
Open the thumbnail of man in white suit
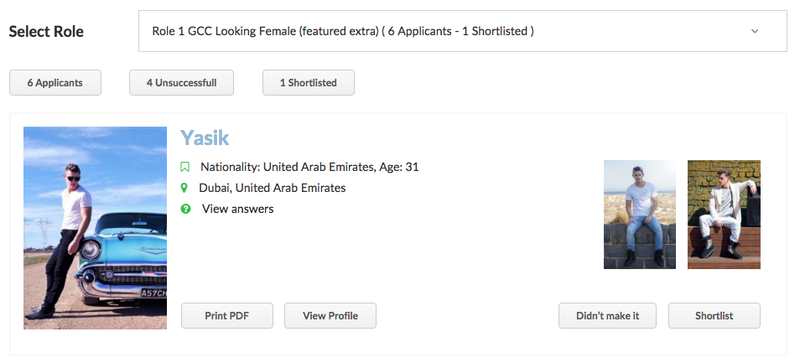tap(724, 214)
